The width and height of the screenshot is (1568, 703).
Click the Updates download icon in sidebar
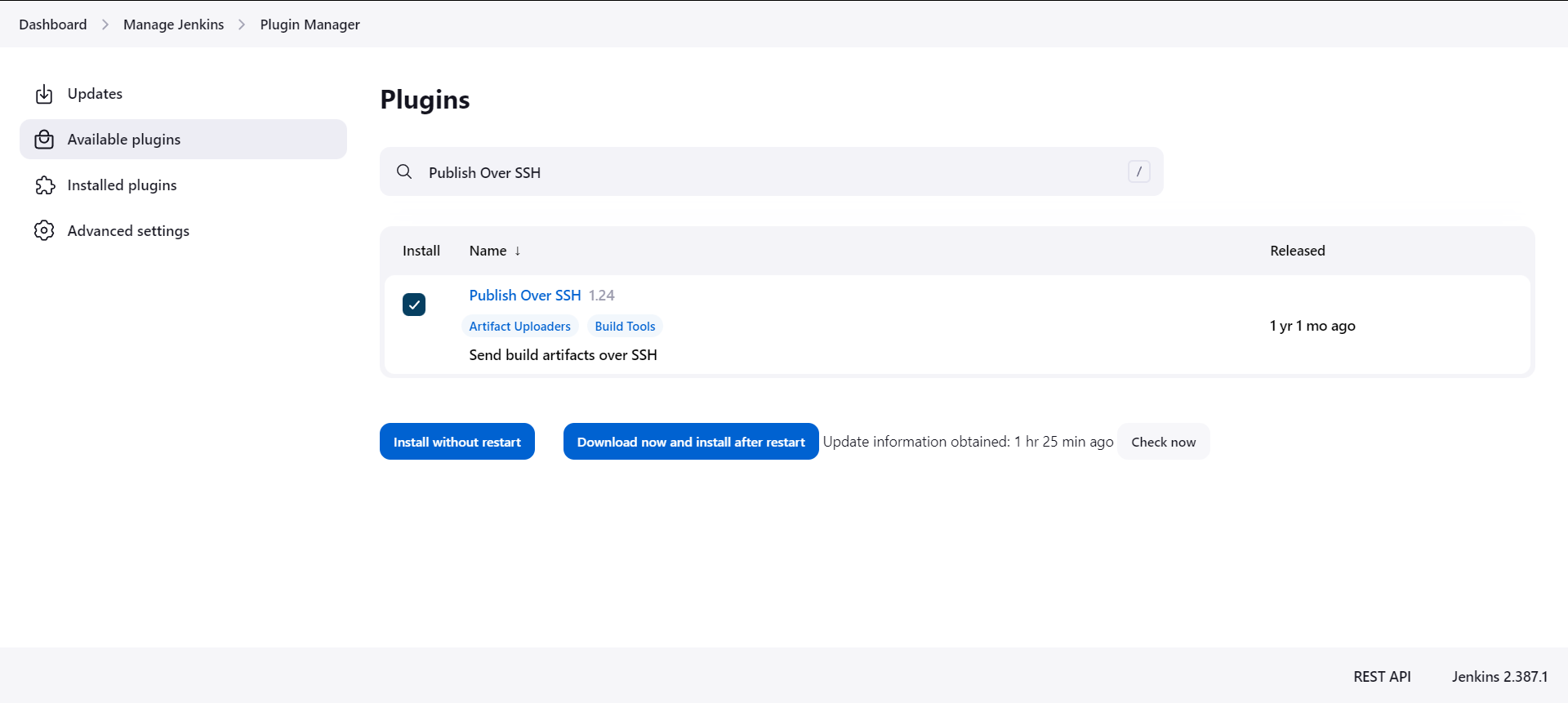[44, 94]
